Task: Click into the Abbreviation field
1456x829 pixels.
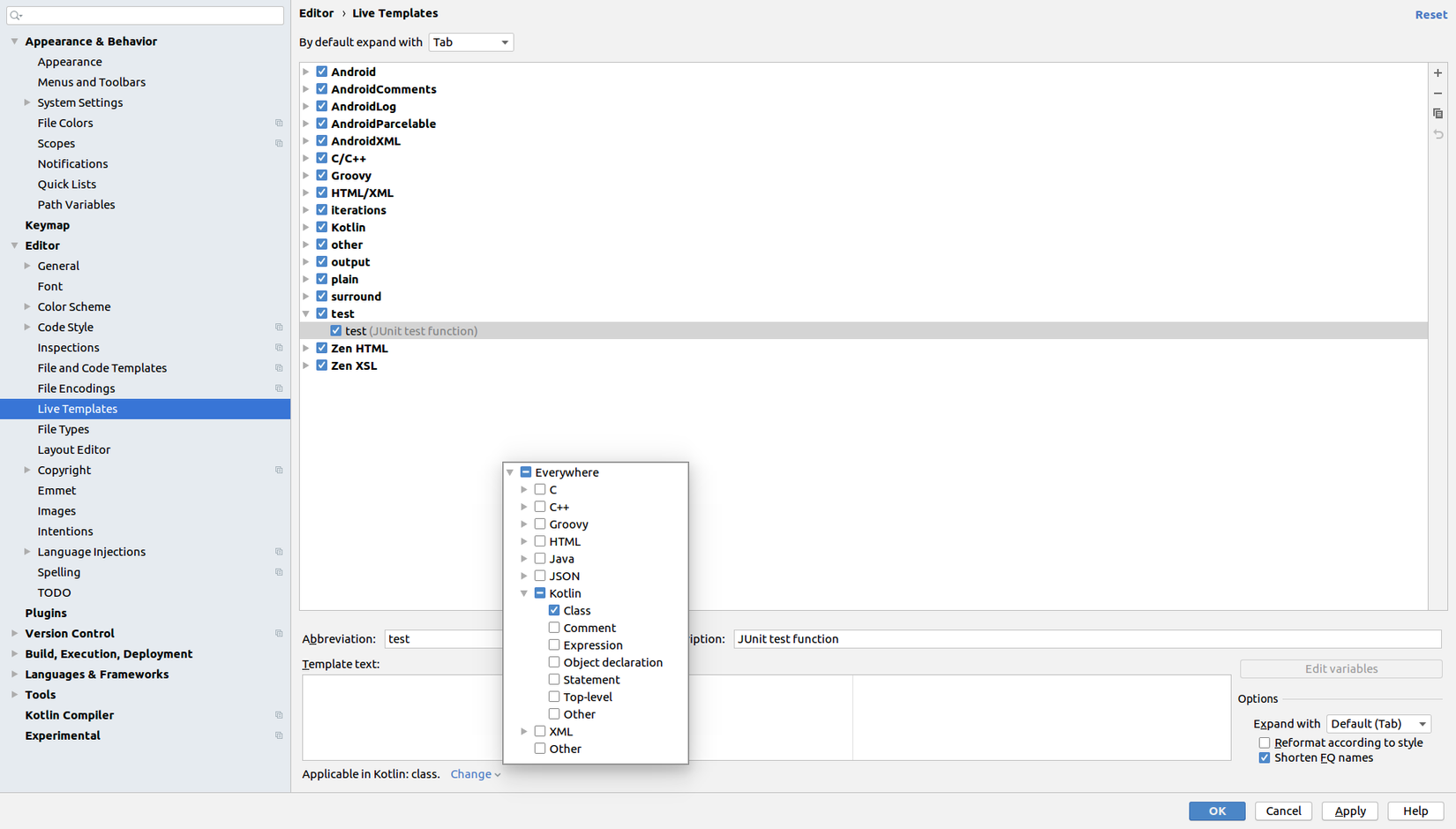Action: (444, 638)
